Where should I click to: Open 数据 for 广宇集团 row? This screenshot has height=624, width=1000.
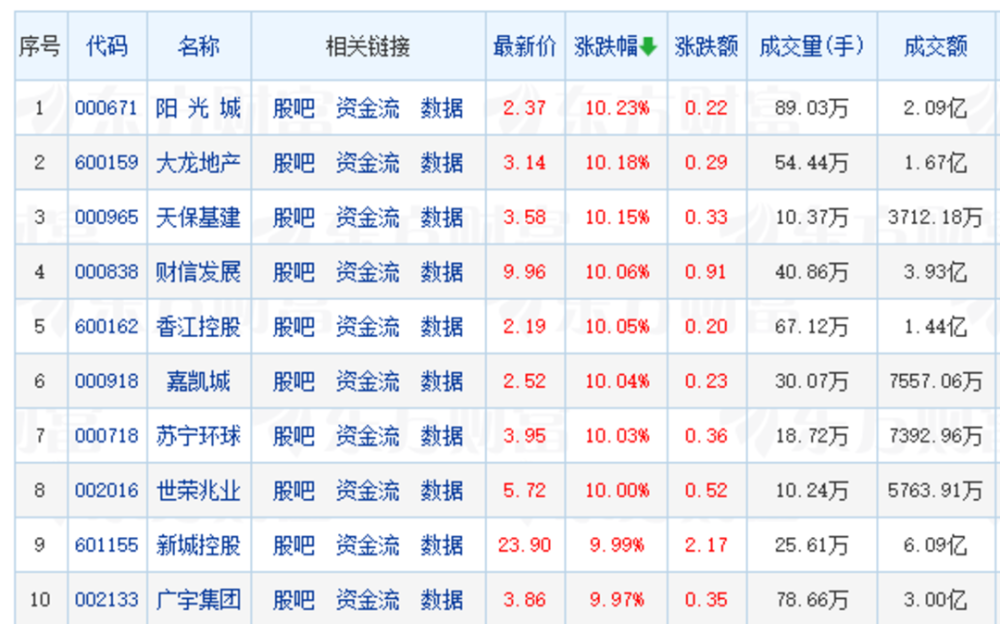(442, 600)
